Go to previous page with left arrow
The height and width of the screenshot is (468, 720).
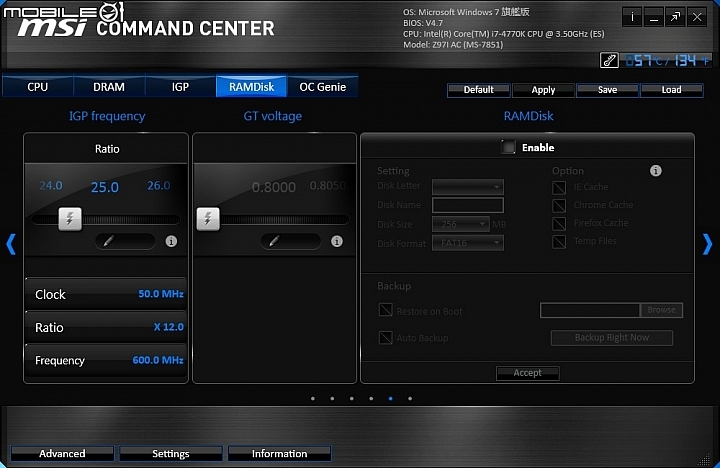(11, 244)
